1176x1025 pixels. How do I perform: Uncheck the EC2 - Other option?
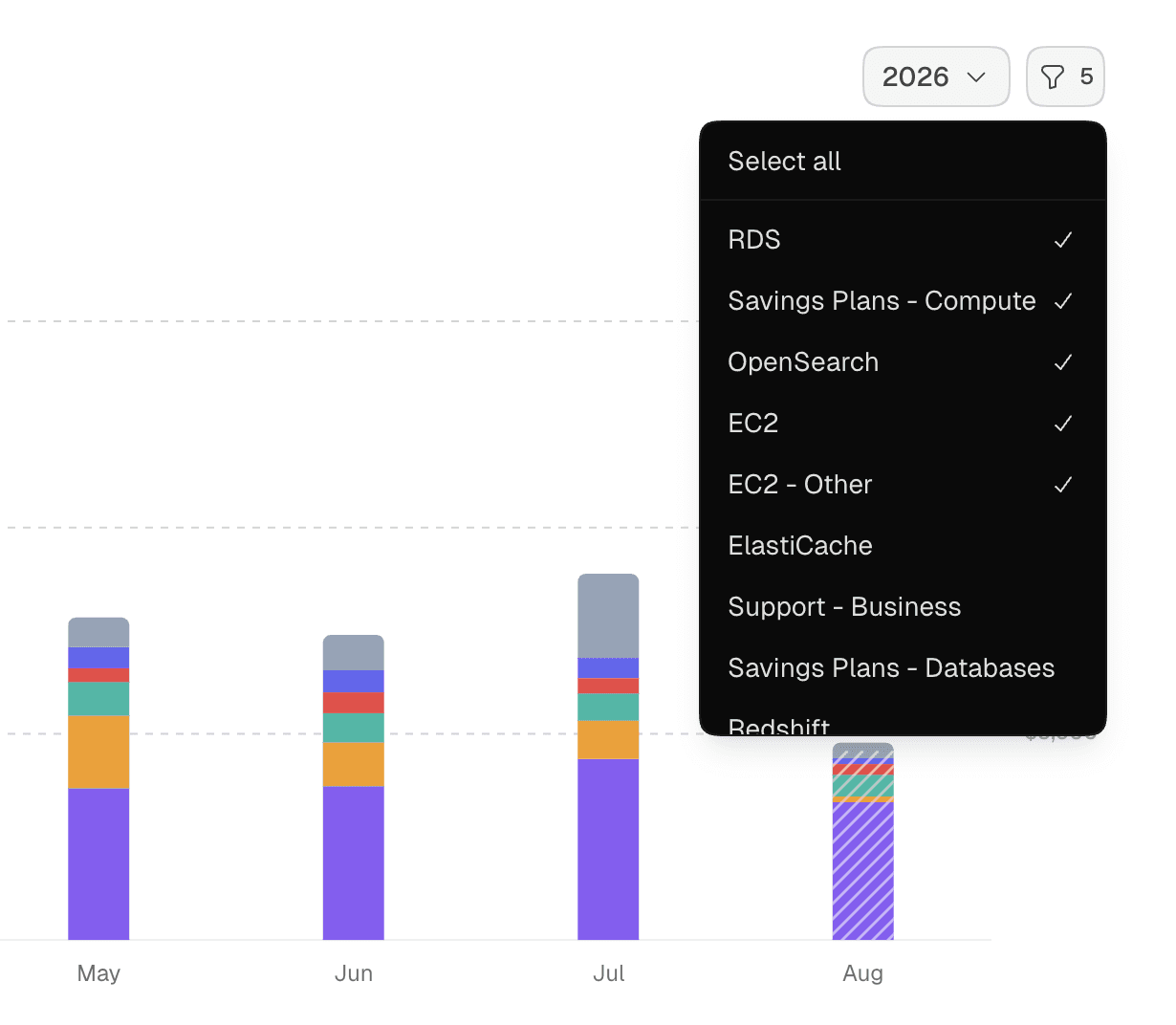click(x=903, y=485)
